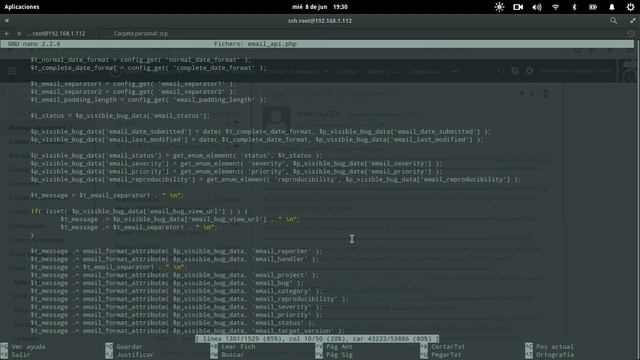Image resolution: width=640 pixels, height=360 pixels.
Task: Open the Aplicaciones menu
Action: (22, 7)
